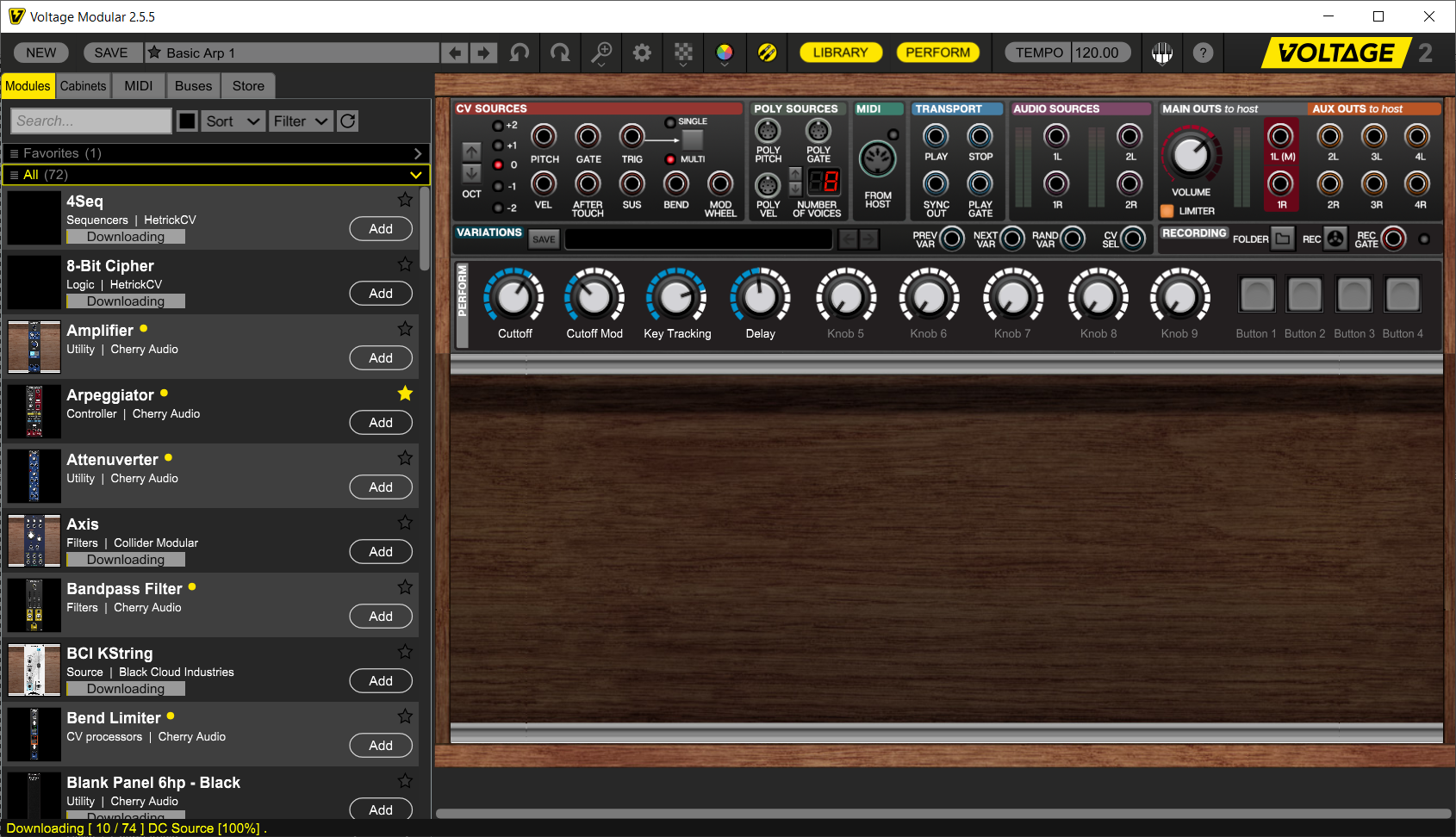This screenshot has height=837, width=1456.
Task: Click the black color filter square
Action: pyautogui.click(x=187, y=121)
